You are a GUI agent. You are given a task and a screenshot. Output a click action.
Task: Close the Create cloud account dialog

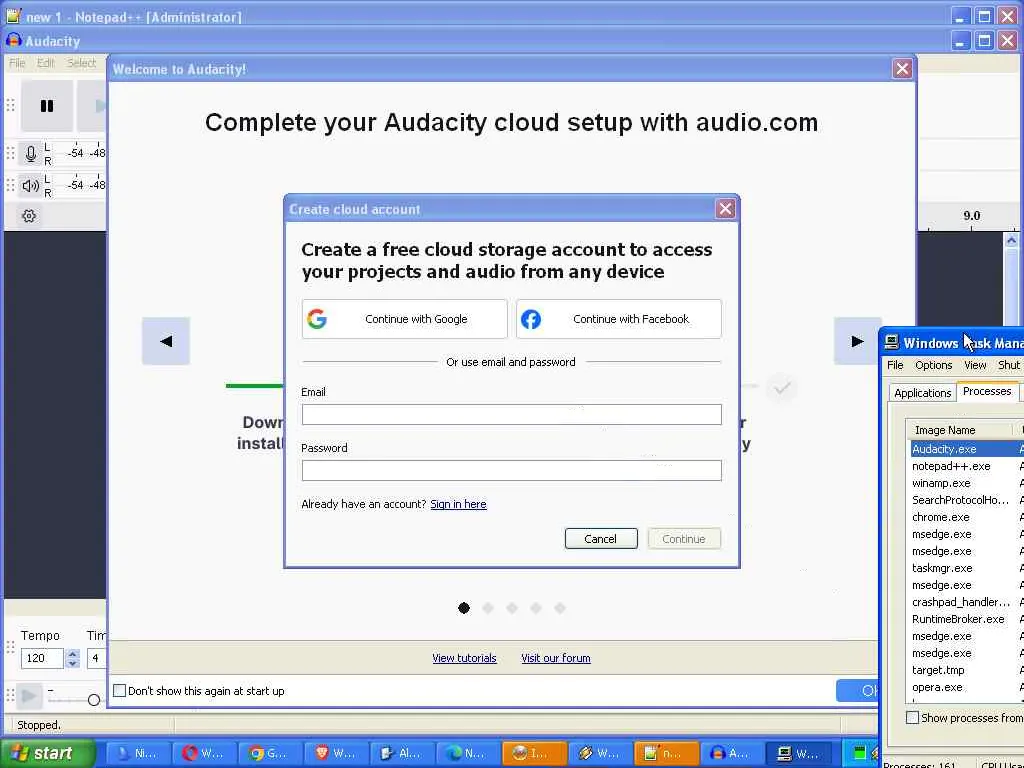[x=725, y=209]
